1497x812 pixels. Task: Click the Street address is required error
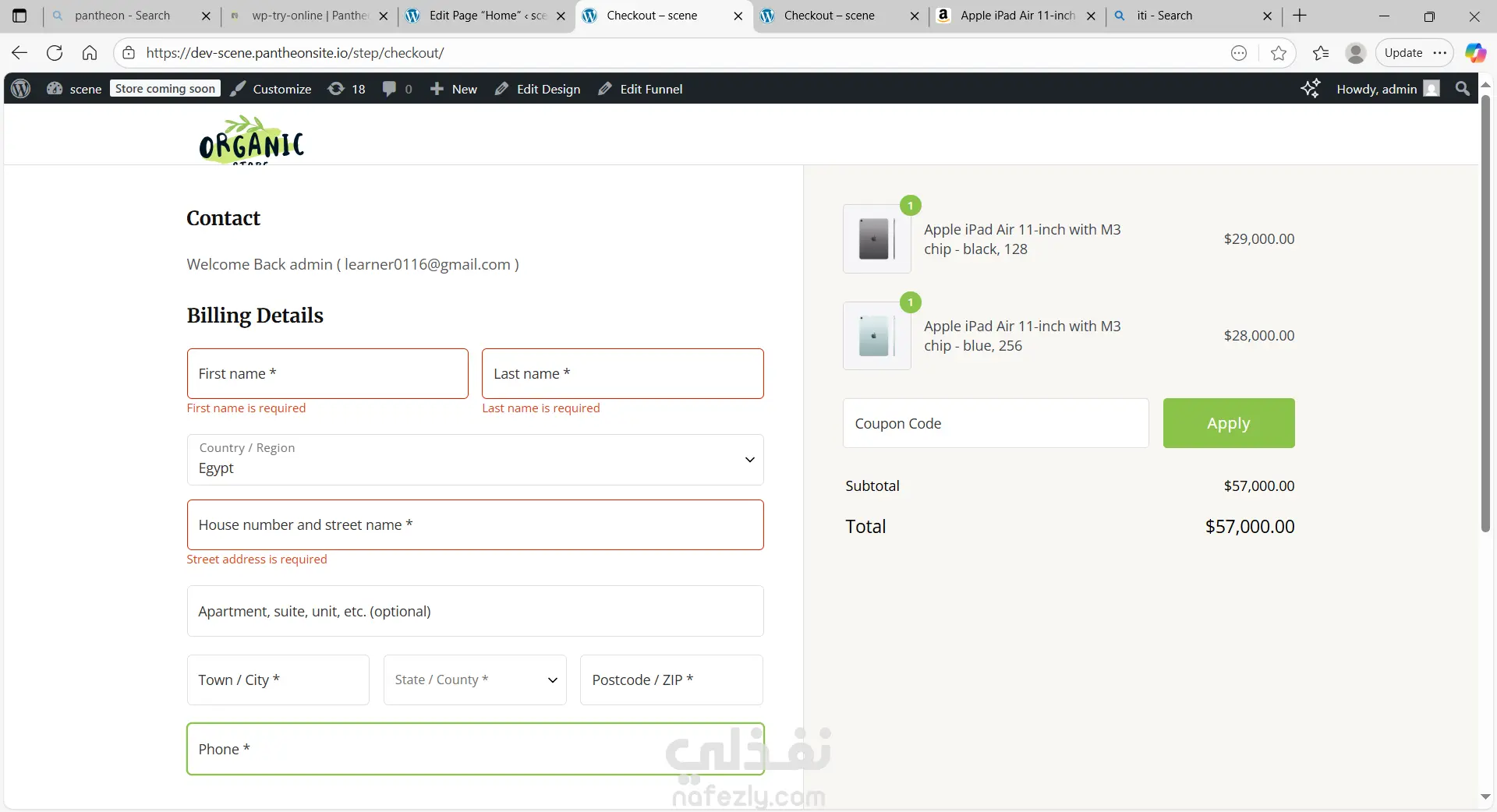point(257,560)
